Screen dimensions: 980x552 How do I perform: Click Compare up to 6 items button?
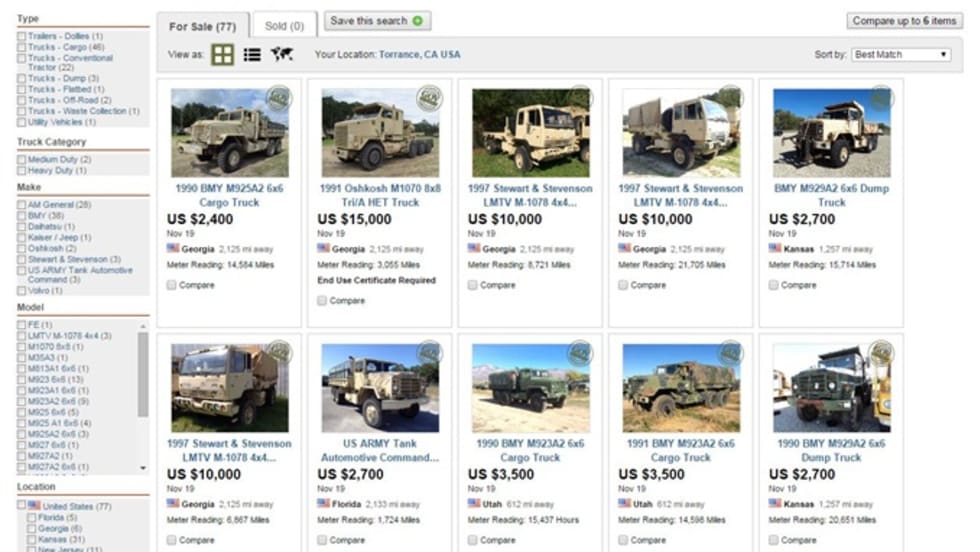point(904,21)
